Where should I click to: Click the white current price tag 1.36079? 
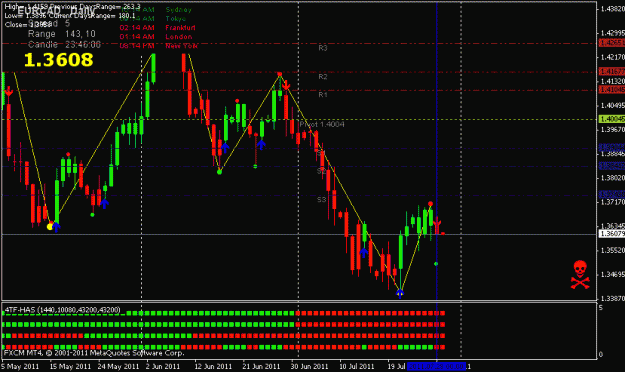coord(612,234)
